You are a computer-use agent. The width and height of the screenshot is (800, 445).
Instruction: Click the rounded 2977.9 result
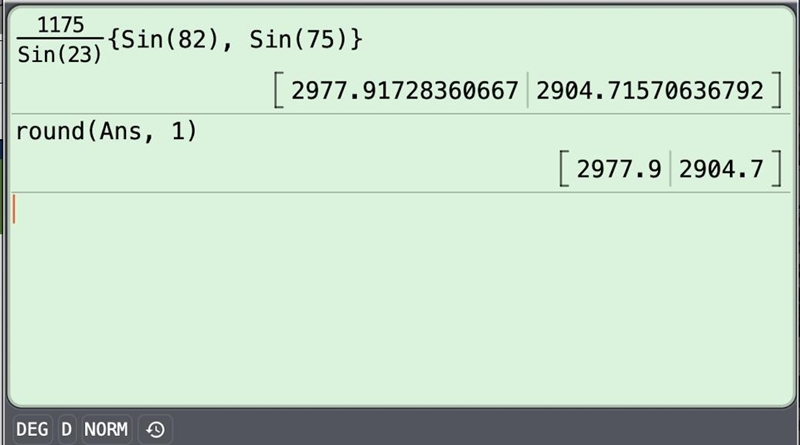click(x=619, y=169)
